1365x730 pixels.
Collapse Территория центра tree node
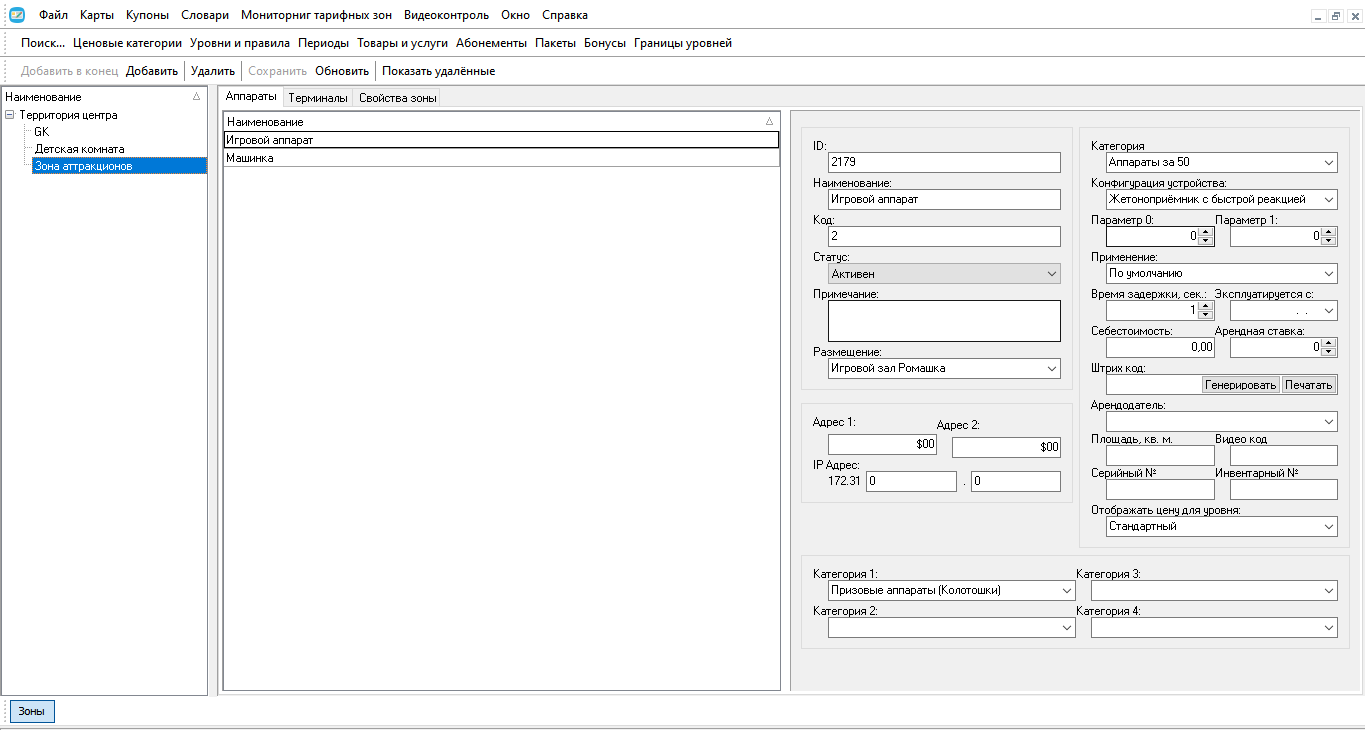pos(10,115)
